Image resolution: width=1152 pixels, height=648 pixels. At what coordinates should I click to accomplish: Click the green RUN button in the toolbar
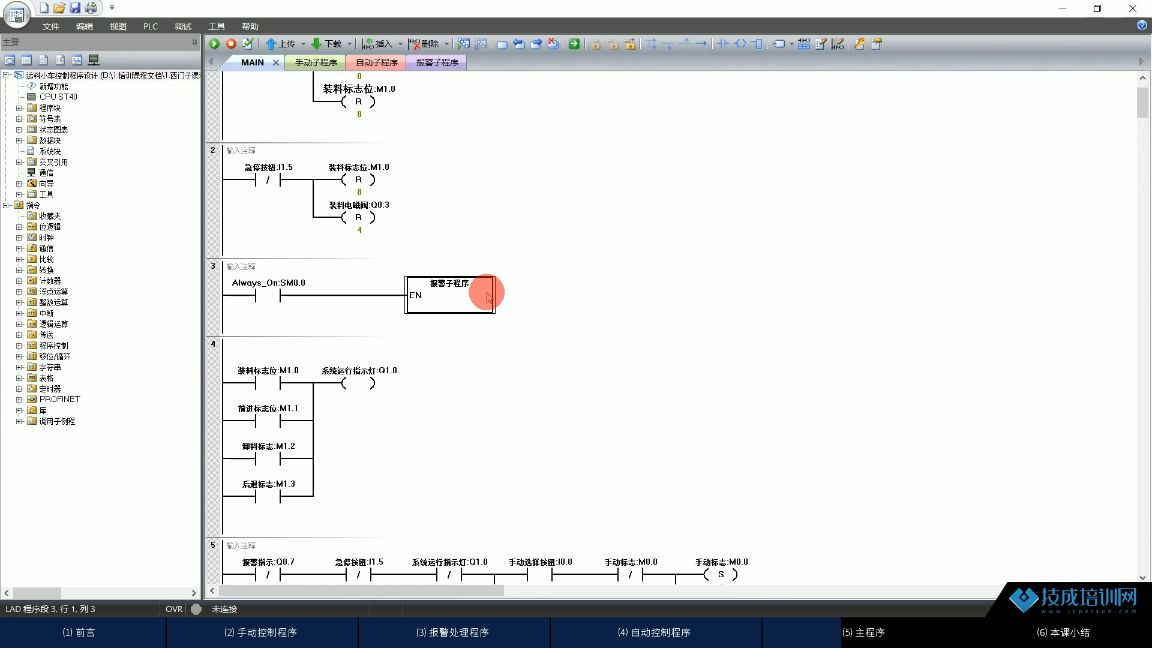point(215,44)
